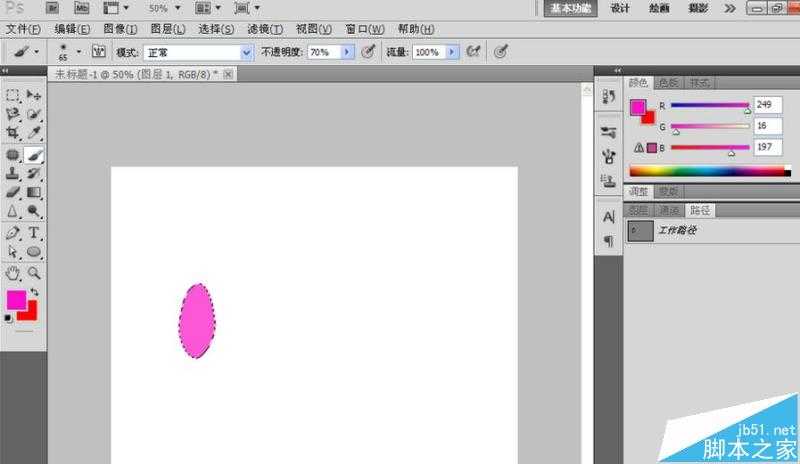Toggle tablet pressure controls opacity
The height and width of the screenshot is (464, 800).
coord(368,51)
